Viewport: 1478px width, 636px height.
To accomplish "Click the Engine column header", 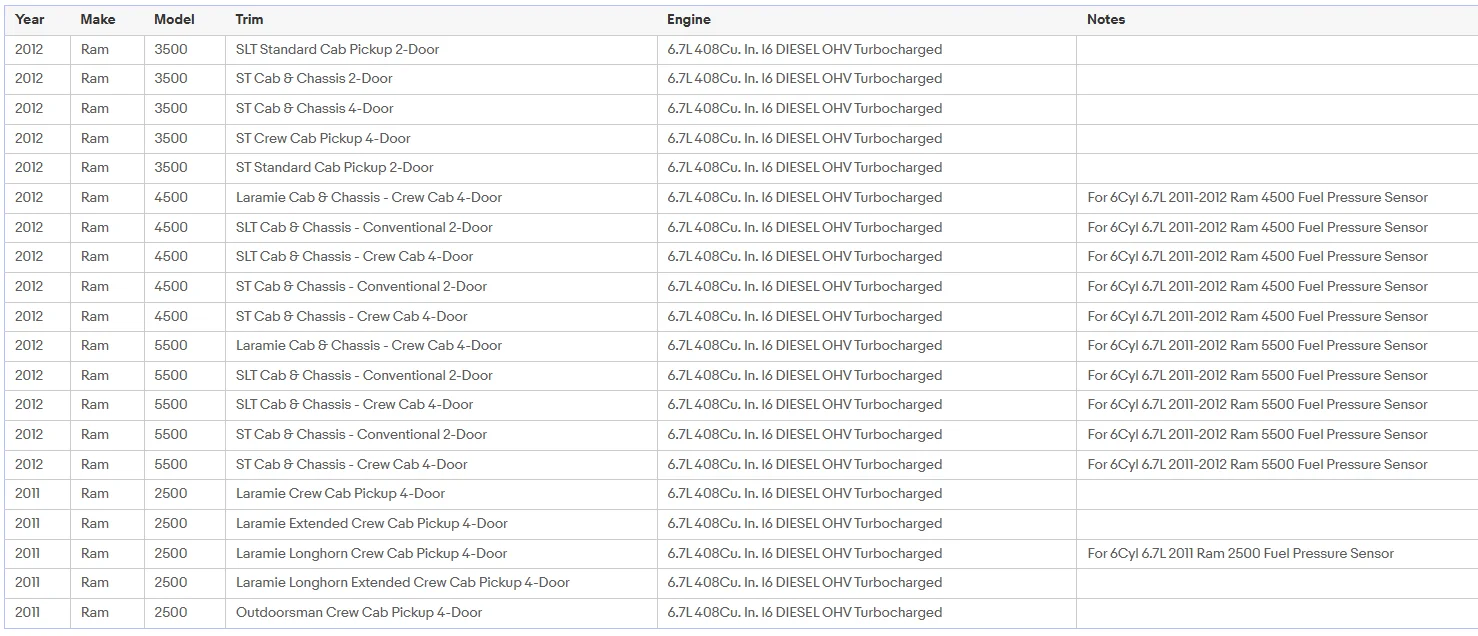I will (x=689, y=19).
